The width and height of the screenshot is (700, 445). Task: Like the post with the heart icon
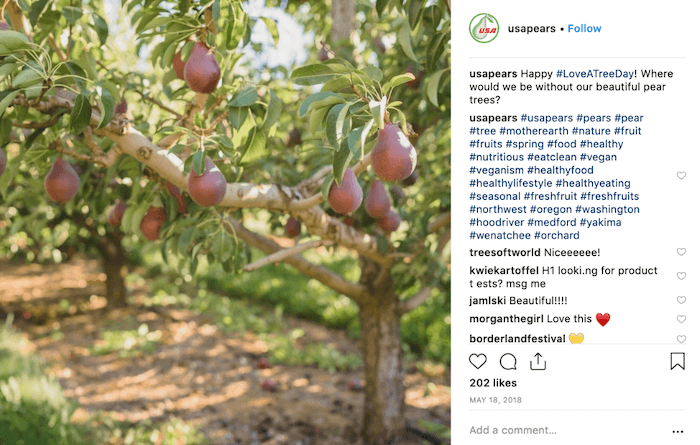tap(478, 361)
